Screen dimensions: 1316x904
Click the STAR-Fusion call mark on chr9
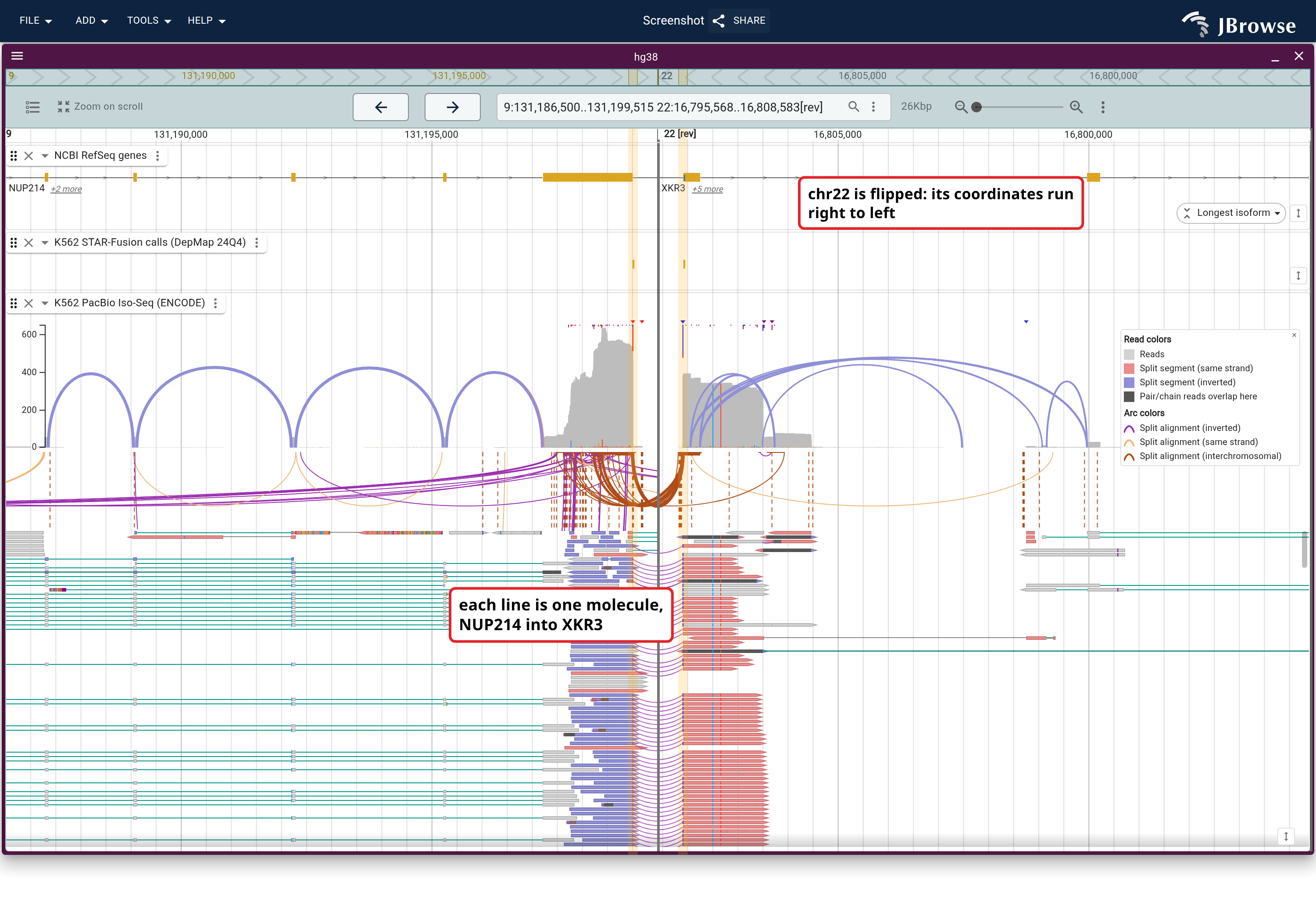(633, 264)
